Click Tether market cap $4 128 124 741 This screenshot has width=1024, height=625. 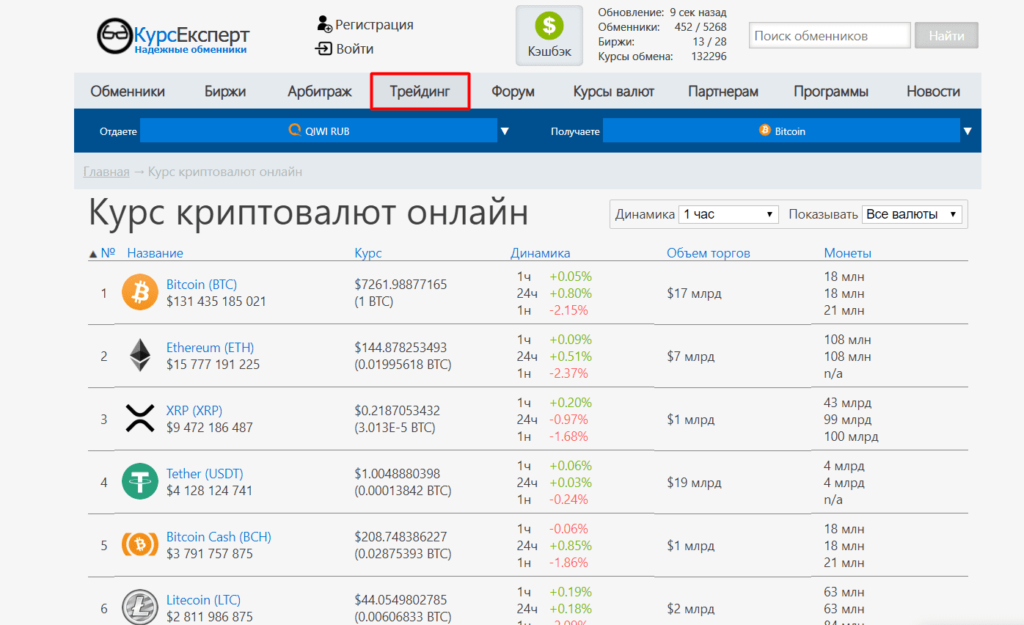(209, 490)
